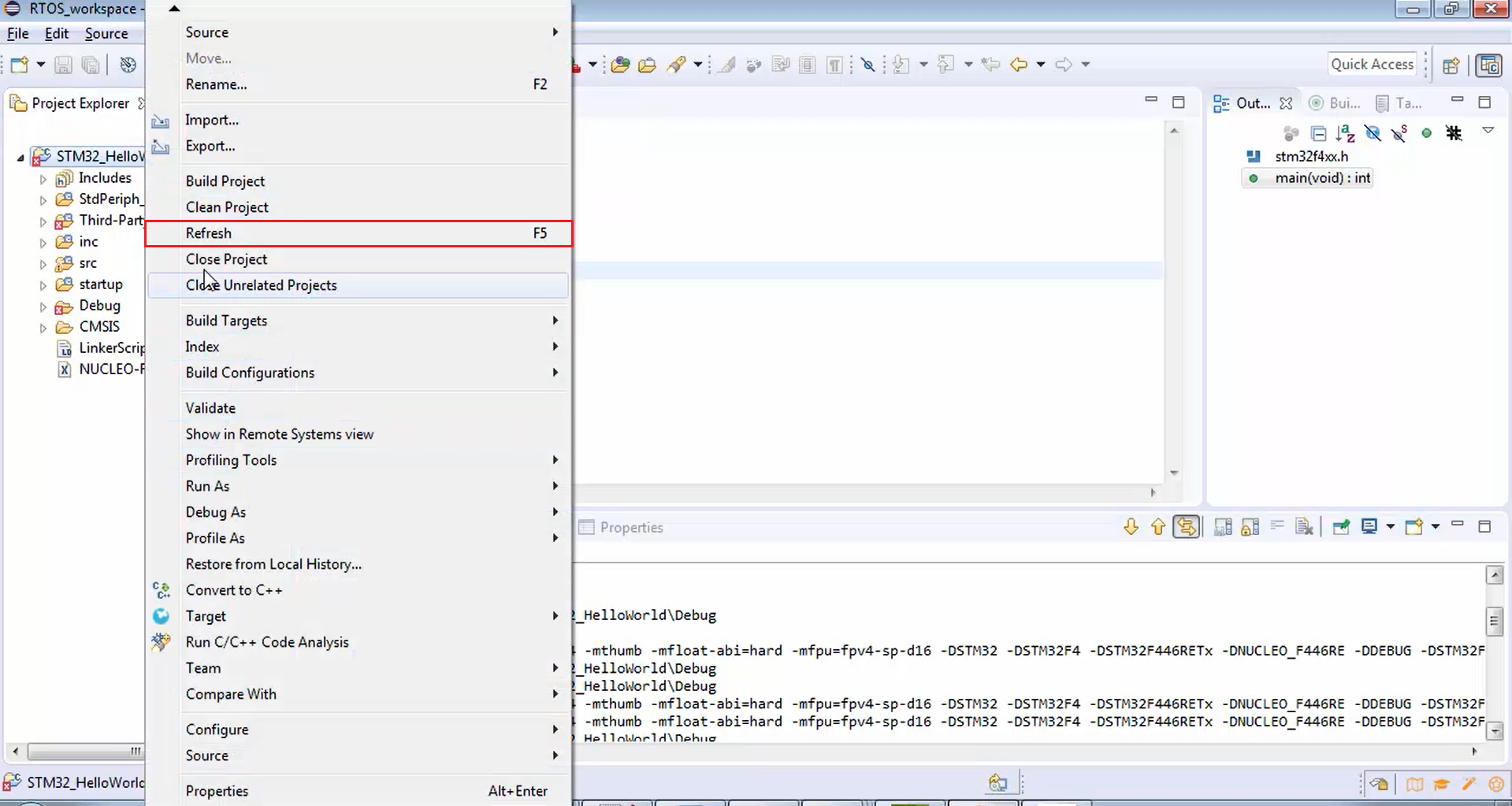
Task: Open the Edit menu in menu bar
Action: pyautogui.click(x=57, y=34)
